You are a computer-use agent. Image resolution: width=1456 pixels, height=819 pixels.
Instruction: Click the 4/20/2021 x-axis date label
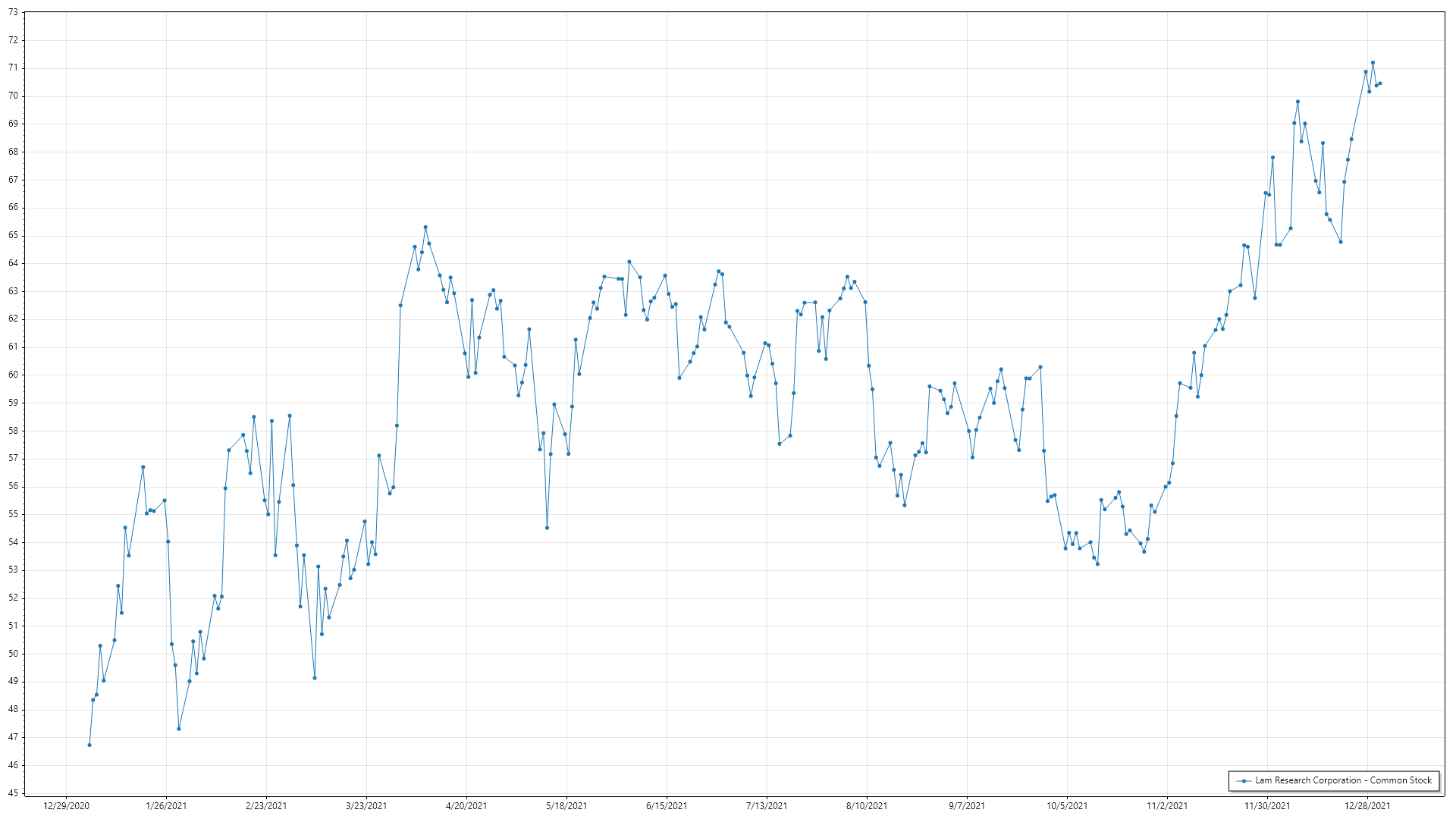click(466, 806)
